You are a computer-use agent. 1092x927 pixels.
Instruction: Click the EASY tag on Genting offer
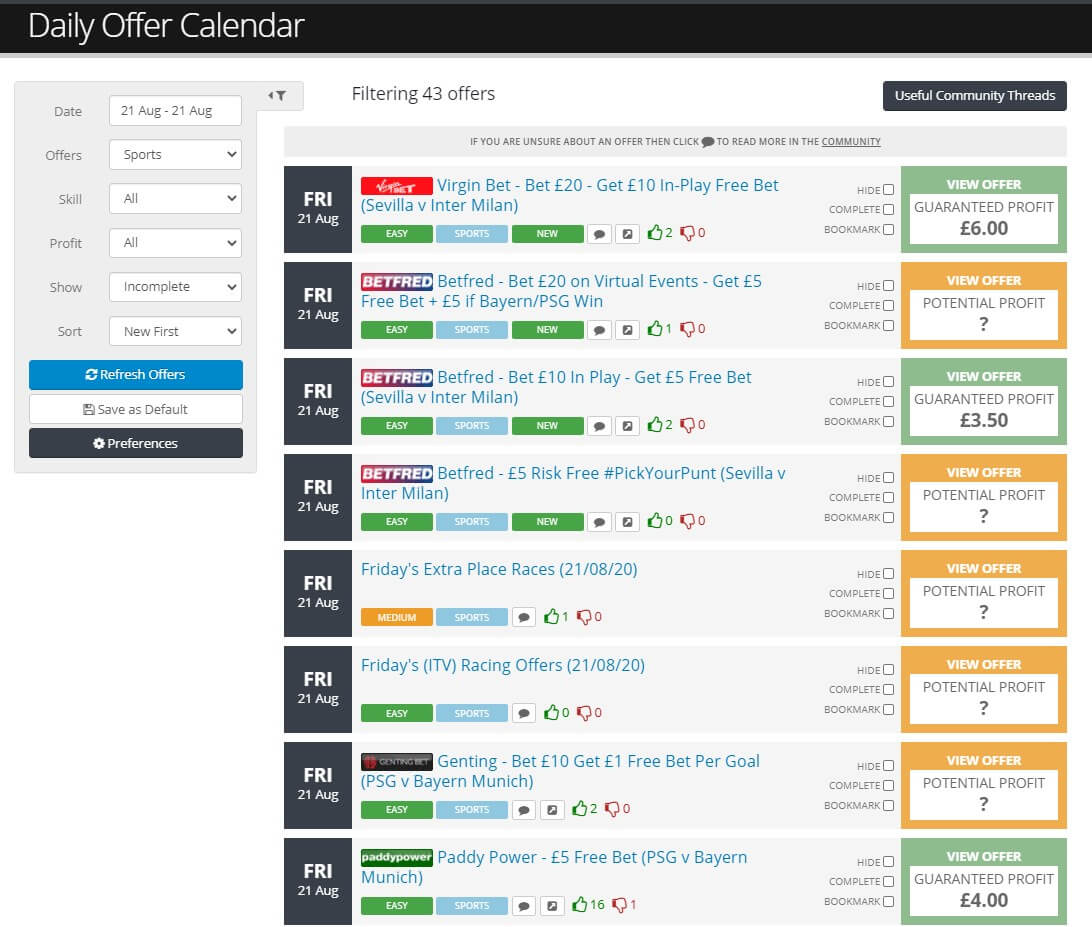click(x=397, y=809)
